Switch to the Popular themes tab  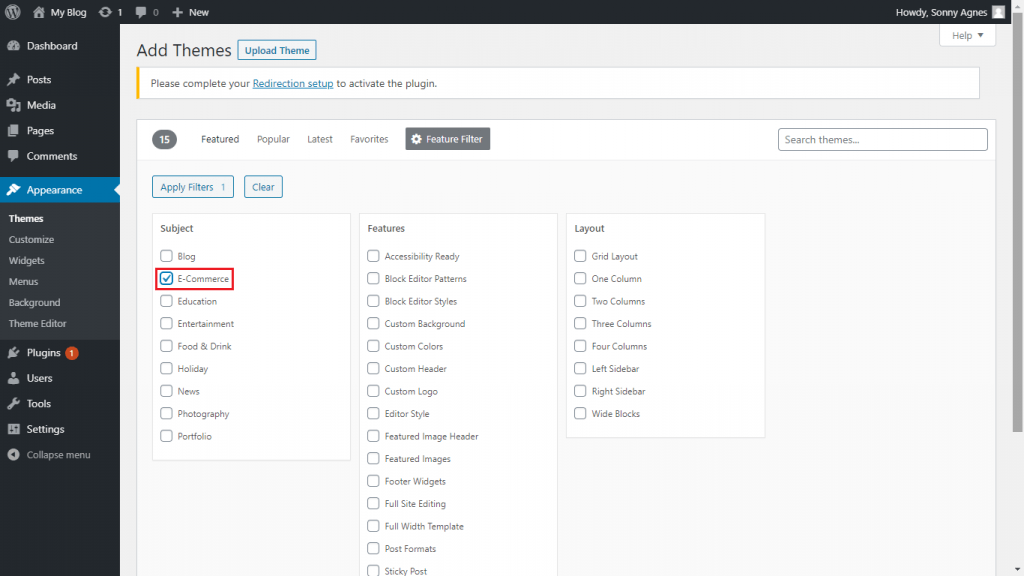pyautogui.click(x=273, y=139)
